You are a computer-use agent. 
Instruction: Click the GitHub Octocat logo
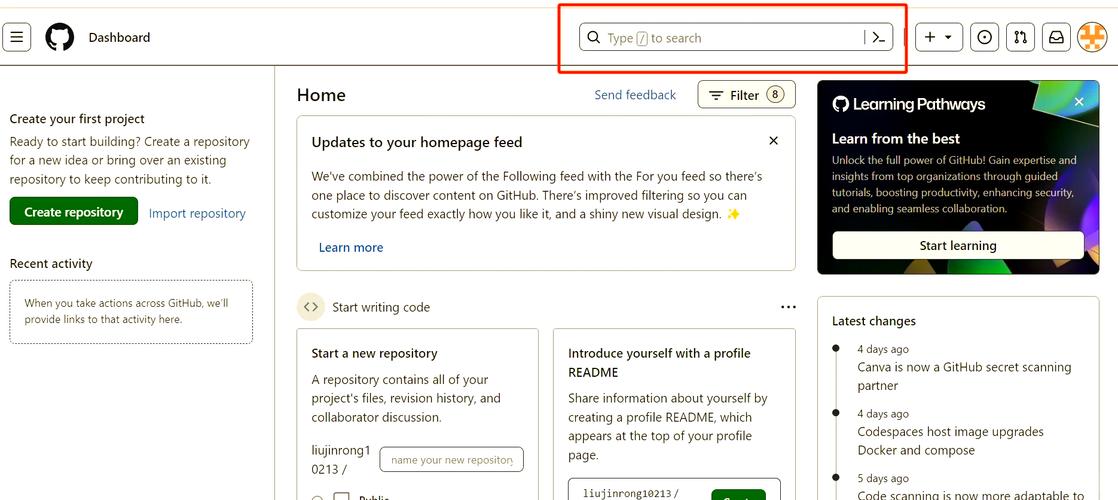[x=60, y=38]
